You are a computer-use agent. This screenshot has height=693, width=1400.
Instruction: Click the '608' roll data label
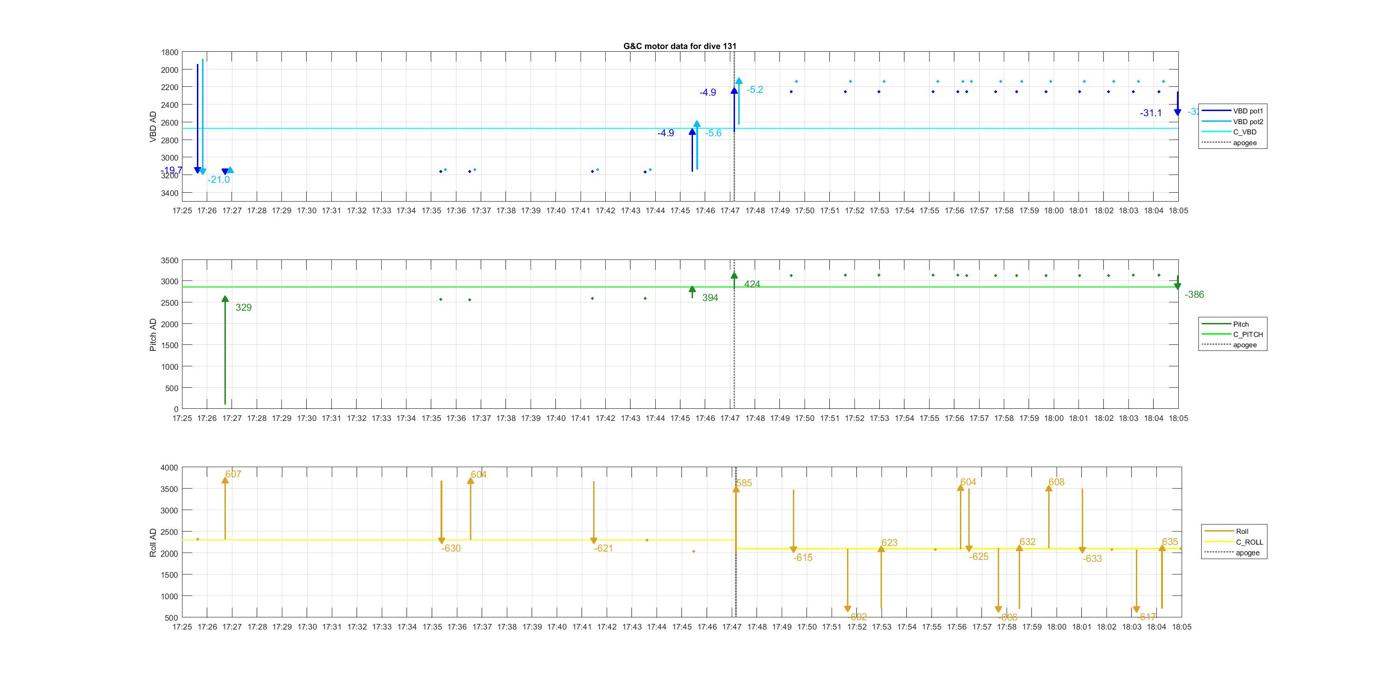point(1056,482)
